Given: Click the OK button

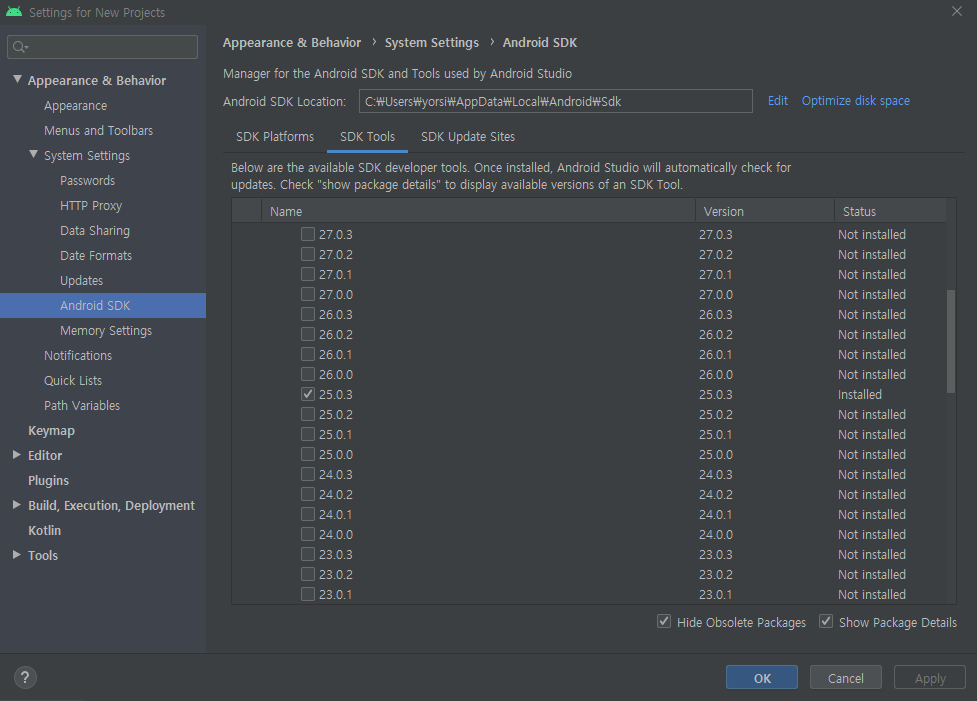Looking at the screenshot, I should point(761,677).
